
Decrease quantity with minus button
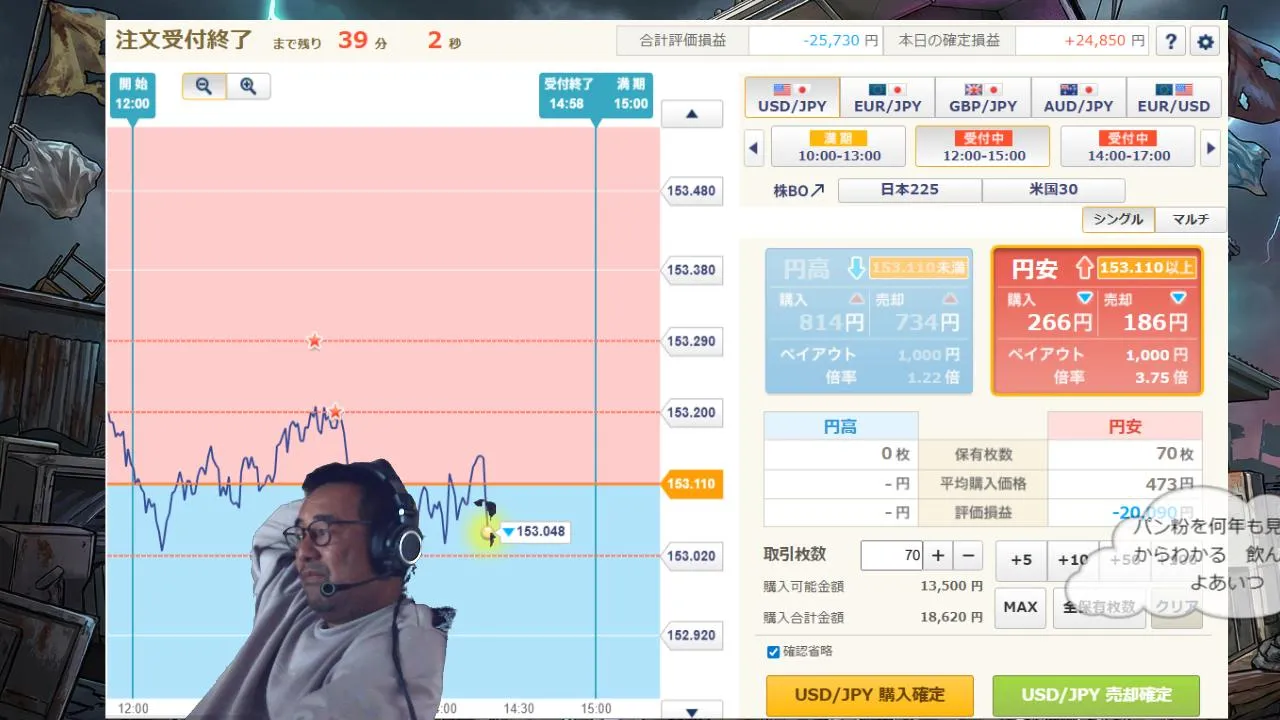[967, 555]
